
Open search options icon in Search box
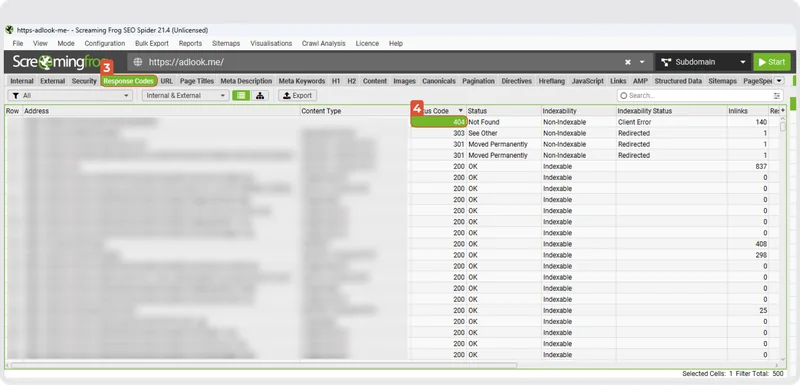777,95
